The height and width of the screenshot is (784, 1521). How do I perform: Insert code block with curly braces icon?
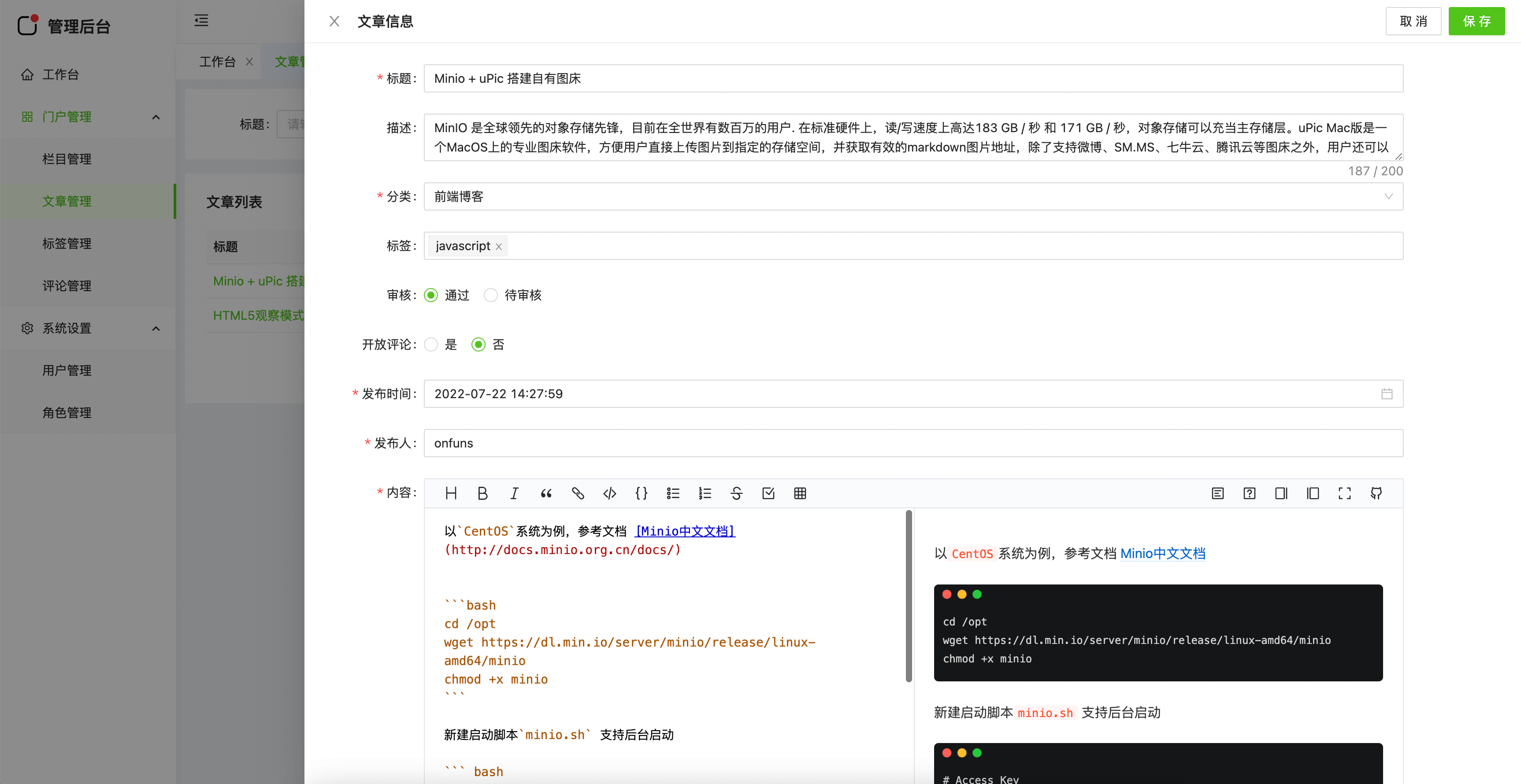point(641,494)
